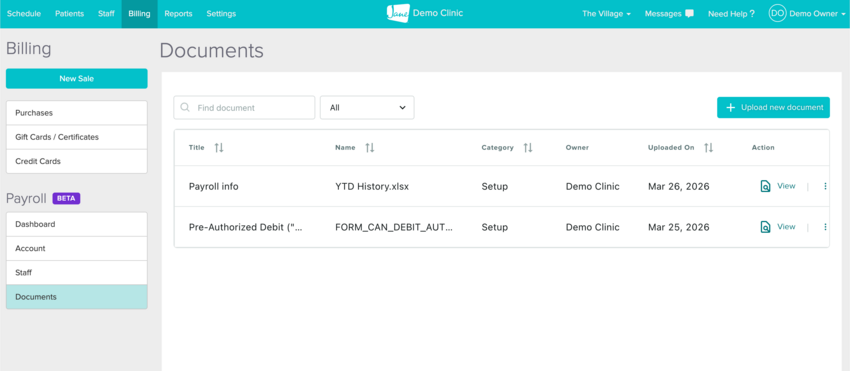Screen dimensions: 850x371
Task: Open the Payroll Account item
Action: tap(76, 248)
